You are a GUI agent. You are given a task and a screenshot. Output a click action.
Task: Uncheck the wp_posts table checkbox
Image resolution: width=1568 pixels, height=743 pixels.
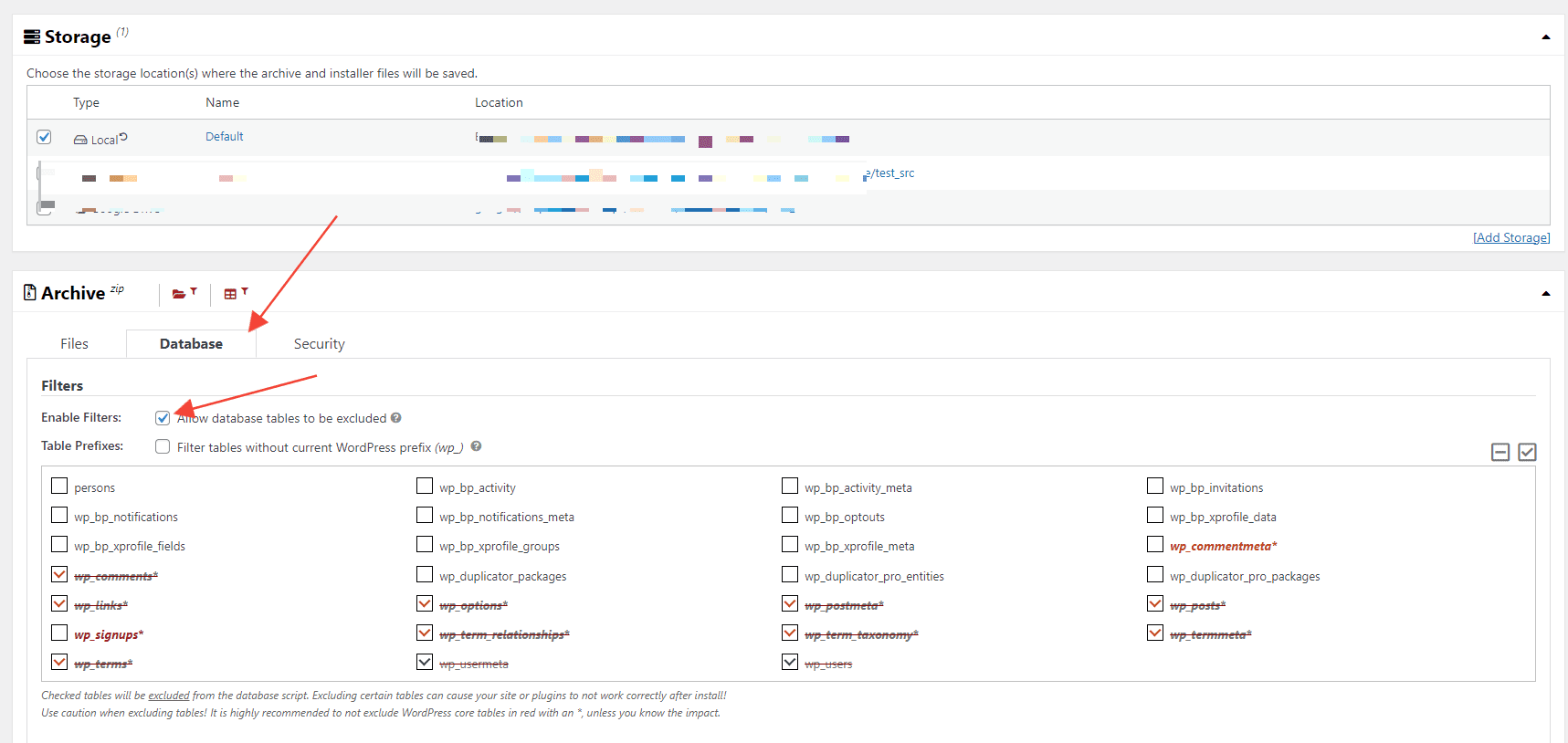[x=1155, y=604]
